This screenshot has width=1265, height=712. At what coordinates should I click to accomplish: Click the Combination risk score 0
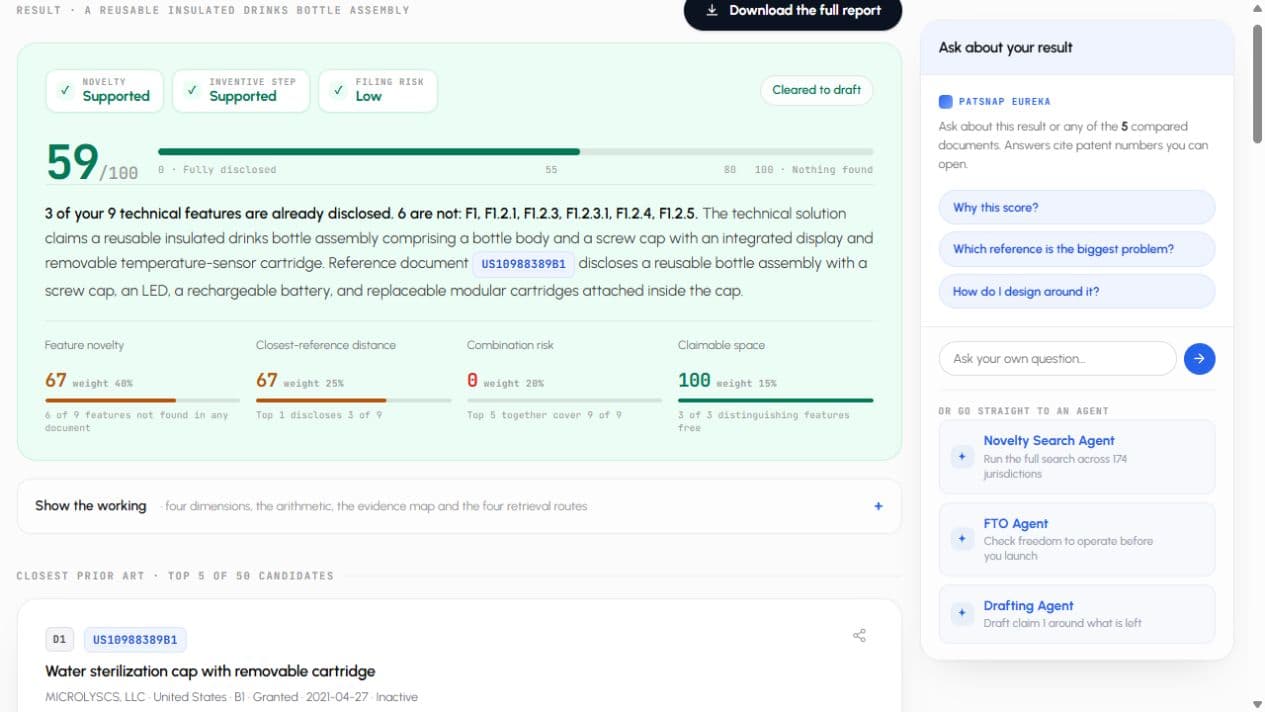(472, 380)
